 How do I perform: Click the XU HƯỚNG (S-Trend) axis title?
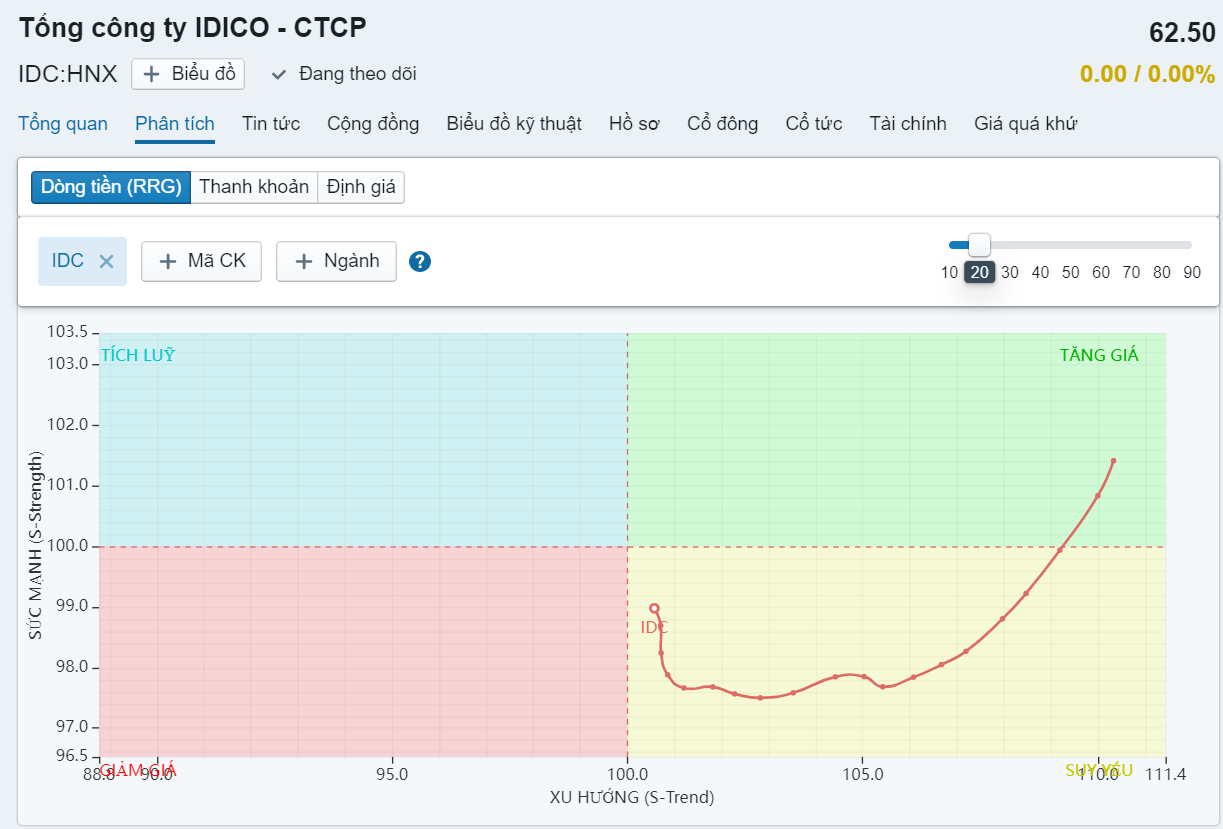pyautogui.click(x=632, y=797)
